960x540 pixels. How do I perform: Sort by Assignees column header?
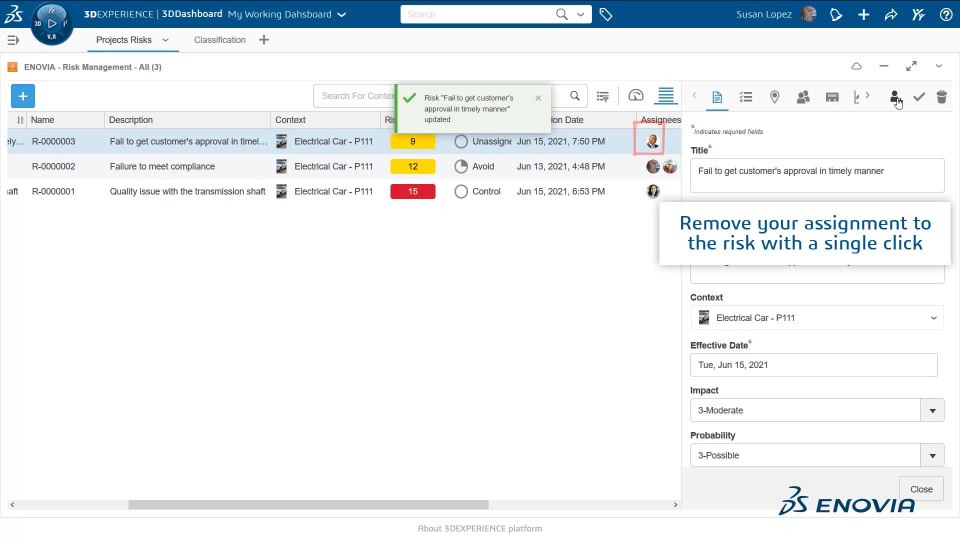(x=661, y=120)
